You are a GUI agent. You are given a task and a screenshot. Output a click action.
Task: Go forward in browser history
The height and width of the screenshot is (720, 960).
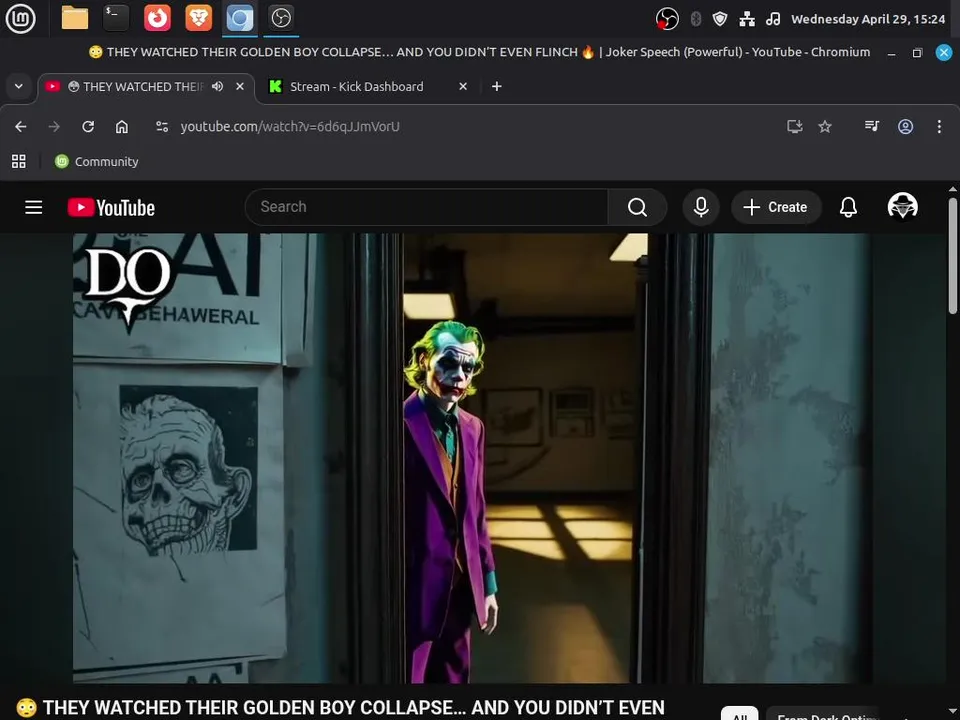(54, 127)
